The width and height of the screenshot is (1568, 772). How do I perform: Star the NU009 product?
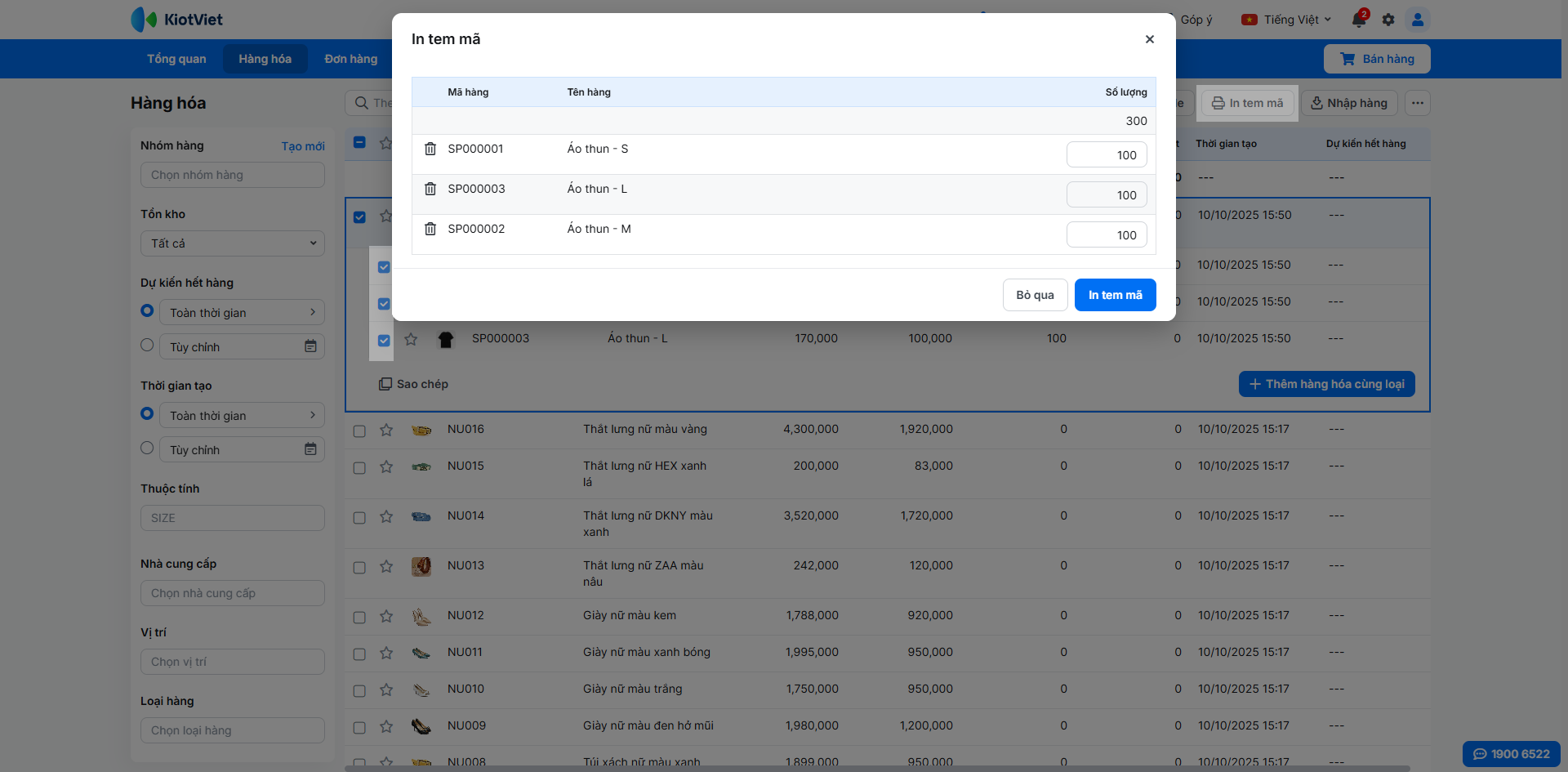[386, 726]
